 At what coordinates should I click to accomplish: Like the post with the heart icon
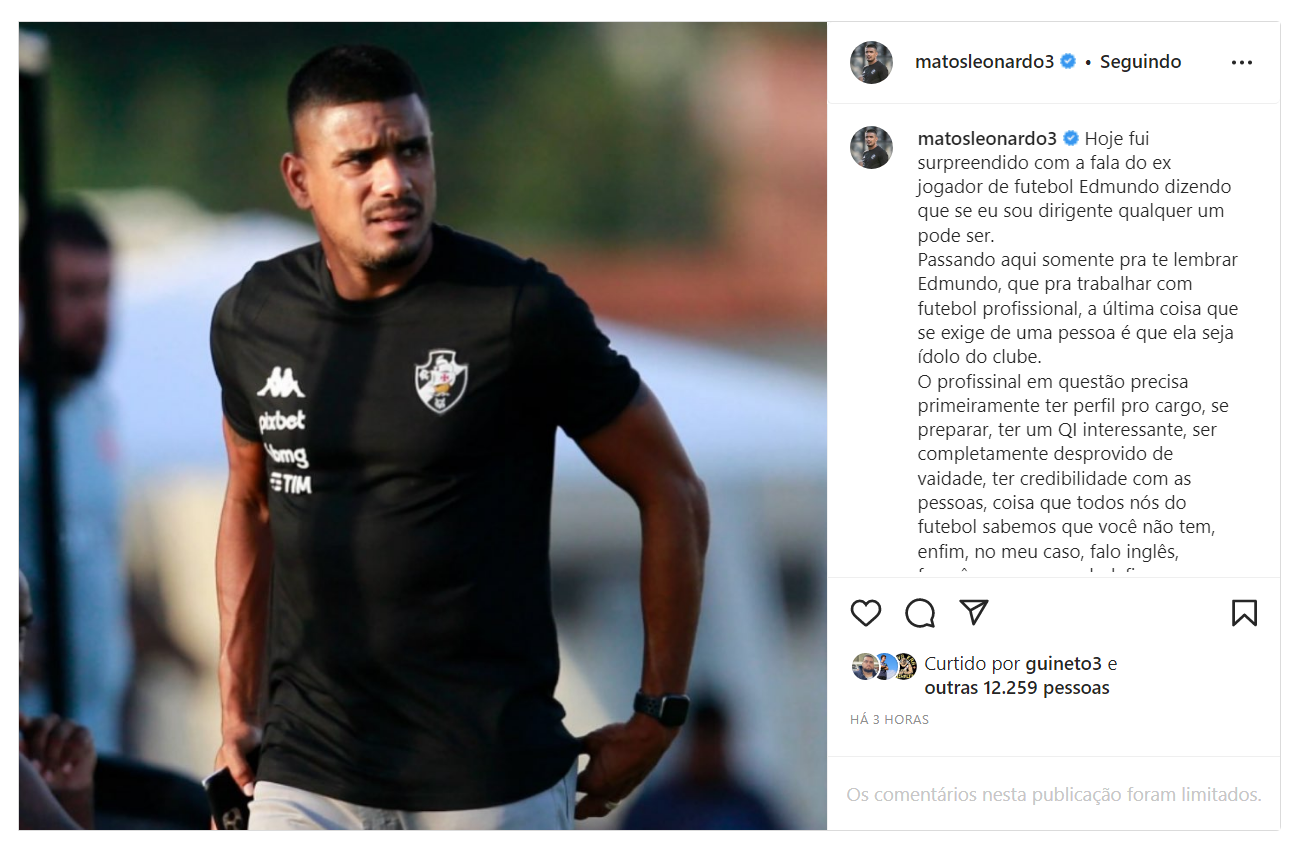pyautogui.click(x=866, y=613)
